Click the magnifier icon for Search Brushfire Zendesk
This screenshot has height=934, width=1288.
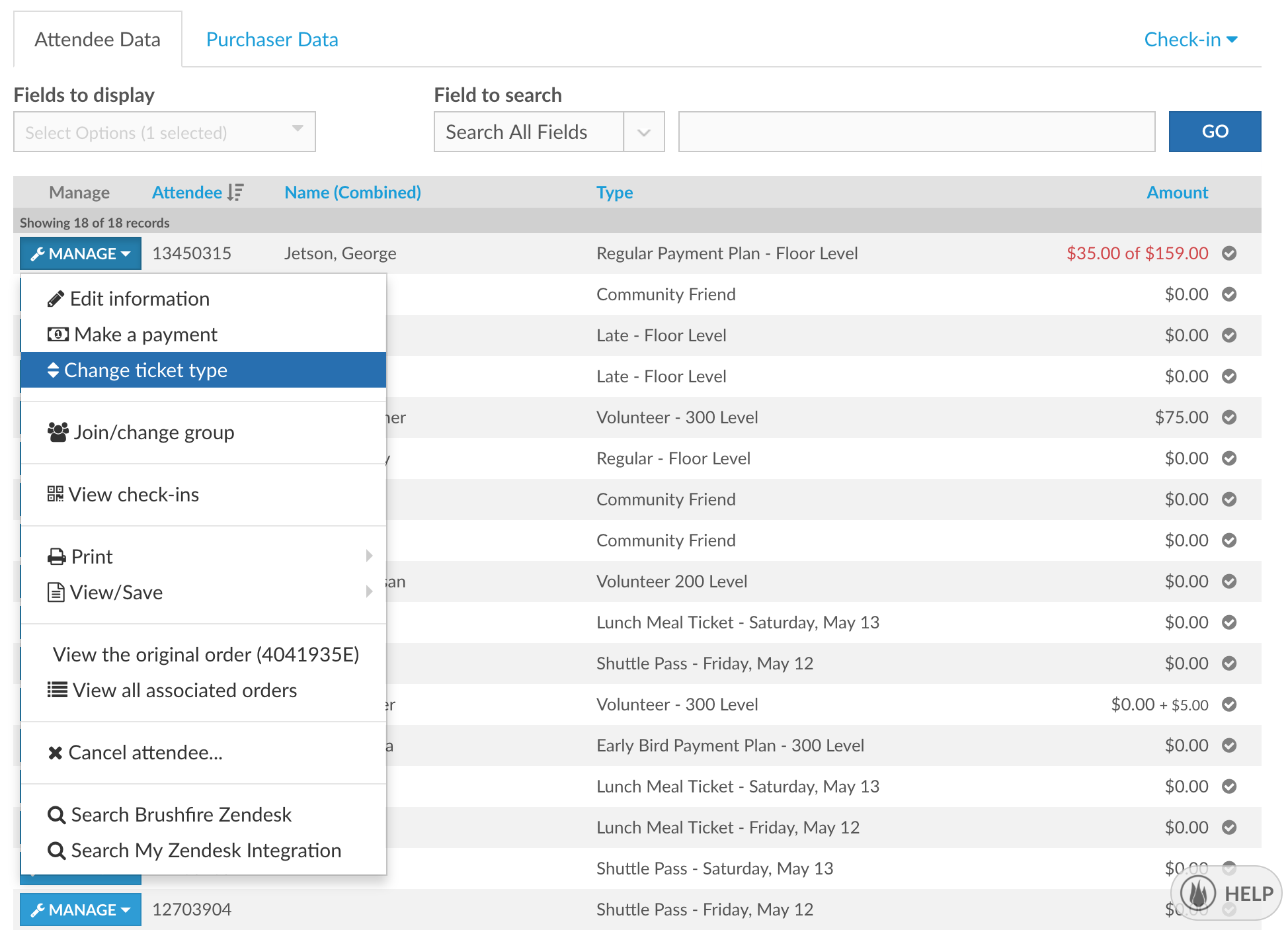[56, 815]
